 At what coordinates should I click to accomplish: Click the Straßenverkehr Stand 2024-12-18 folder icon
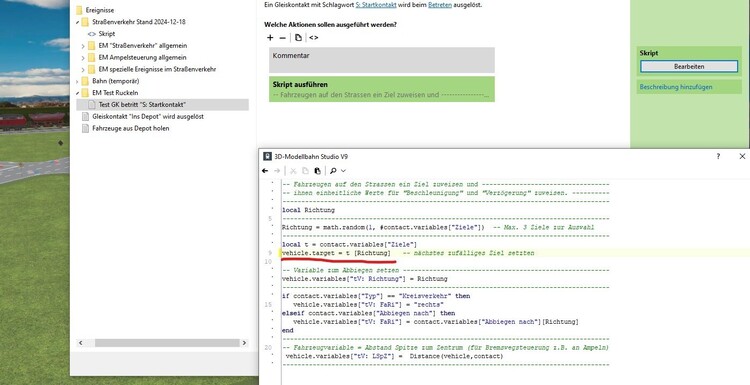pos(85,22)
